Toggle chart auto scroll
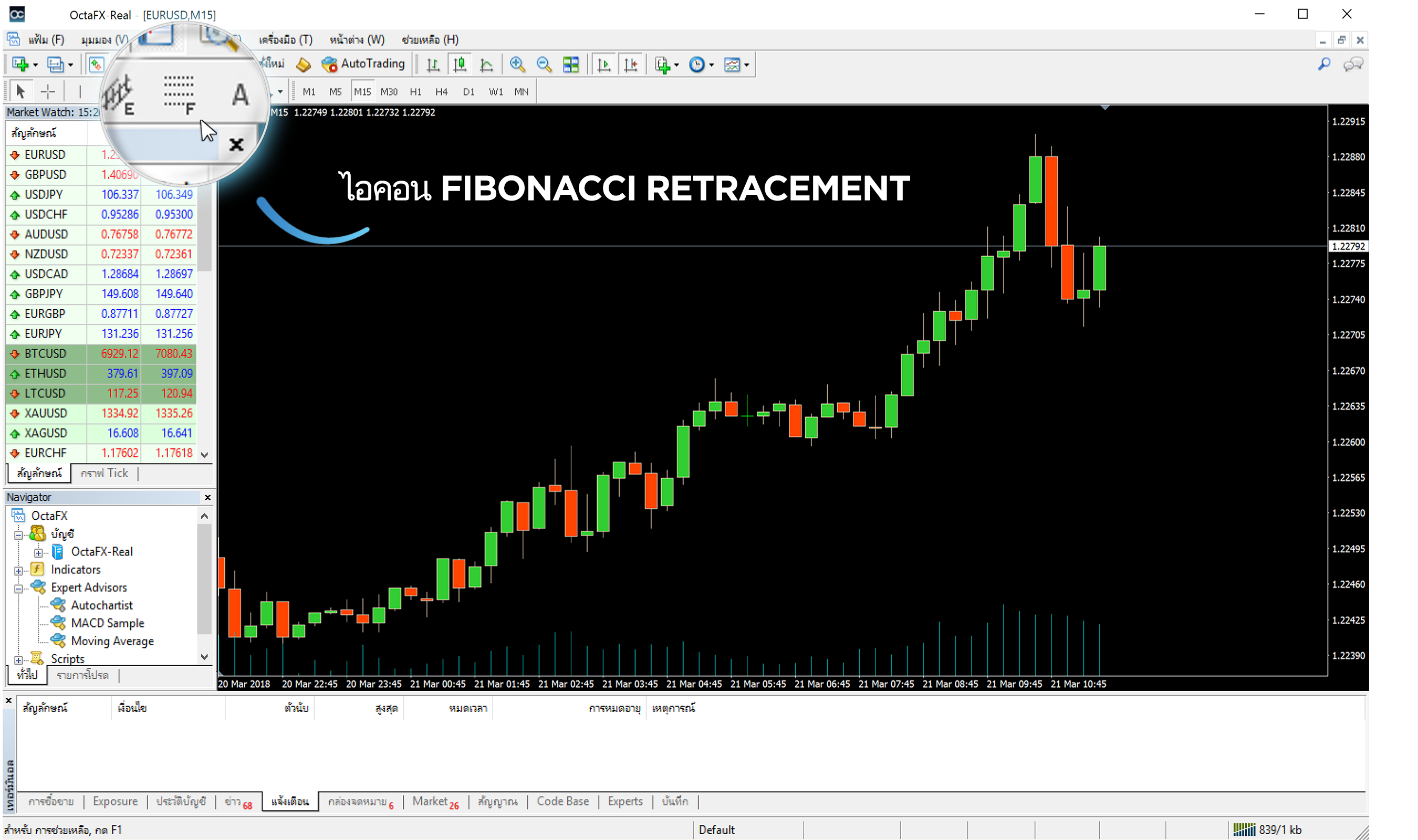Screen dimensions: 1418x840 (604, 65)
